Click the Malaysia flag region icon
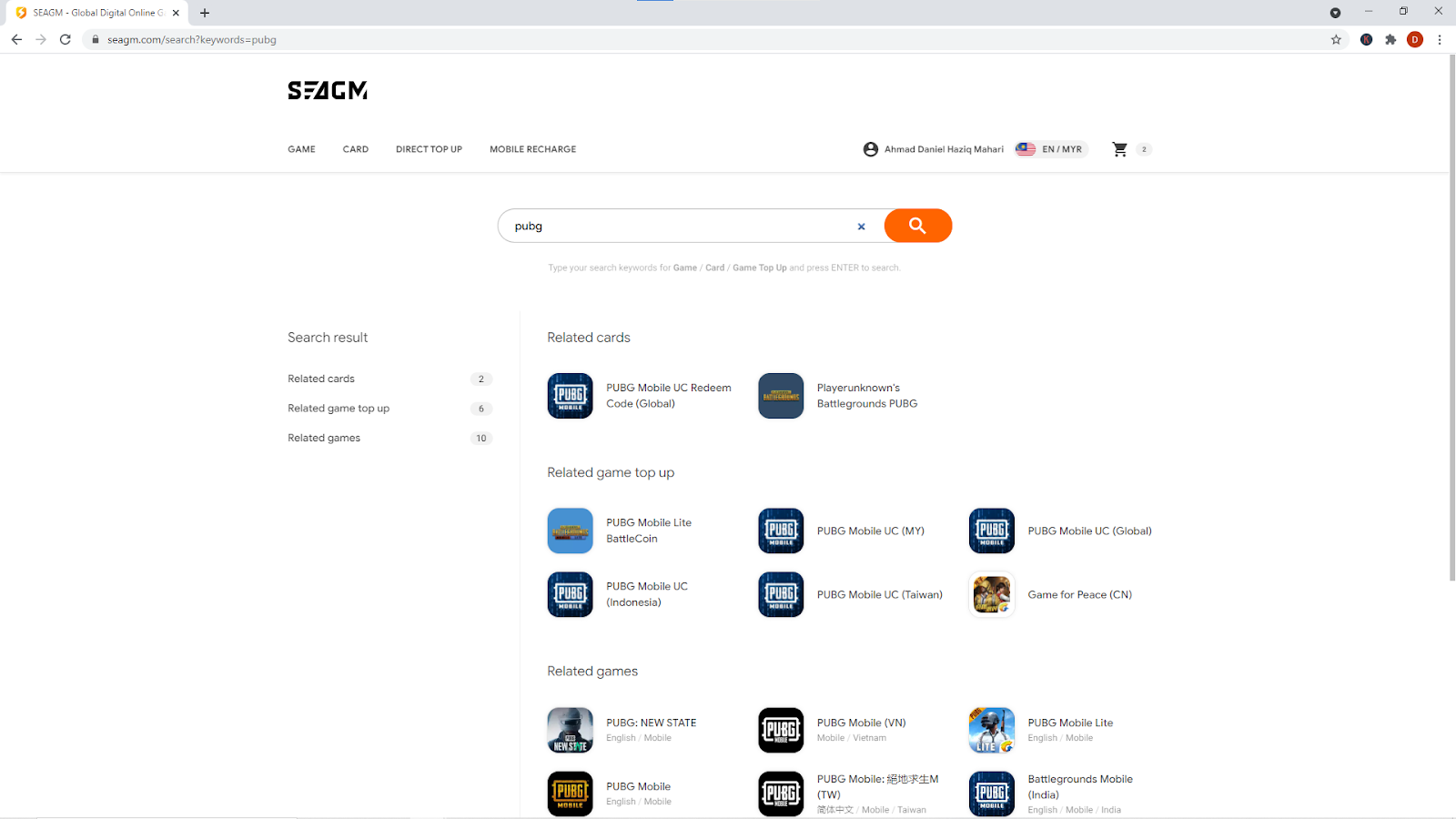Image resolution: width=1456 pixels, height=819 pixels. (x=1026, y=149)
